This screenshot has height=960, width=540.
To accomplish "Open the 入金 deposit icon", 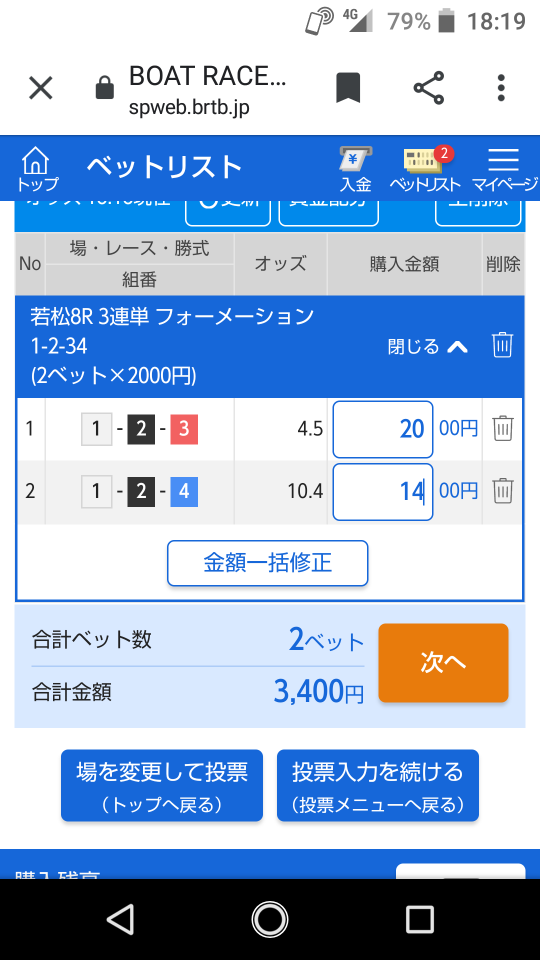I will (356, 170).
